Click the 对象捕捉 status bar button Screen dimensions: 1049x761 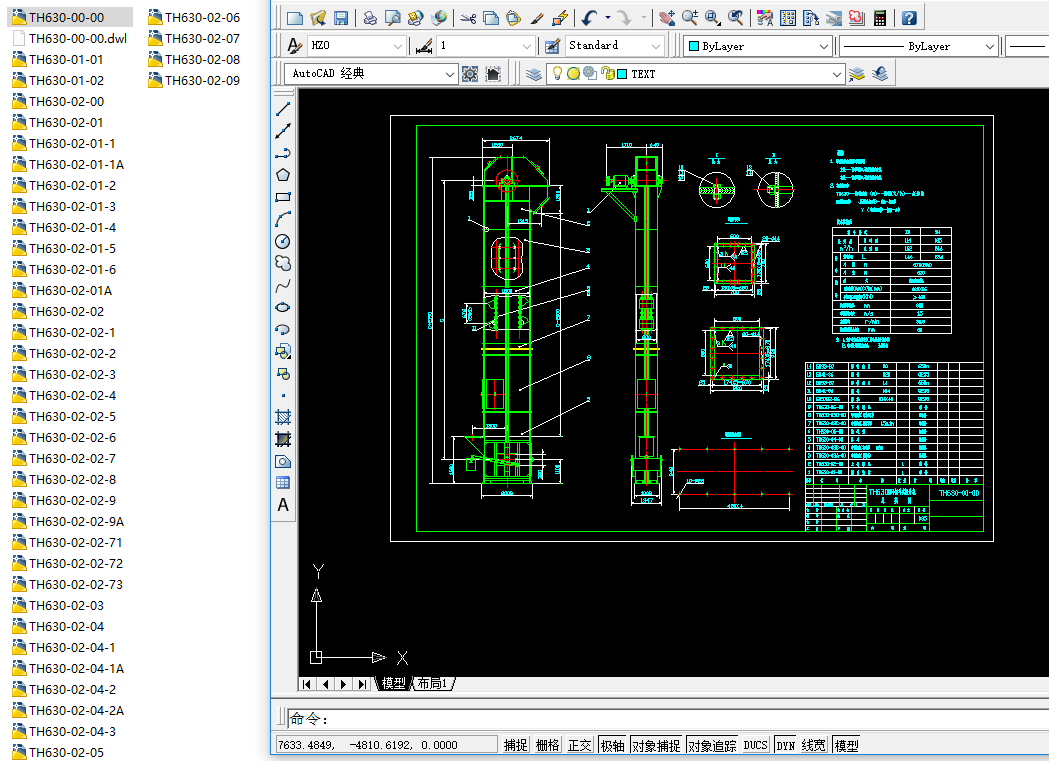(656, 745)
